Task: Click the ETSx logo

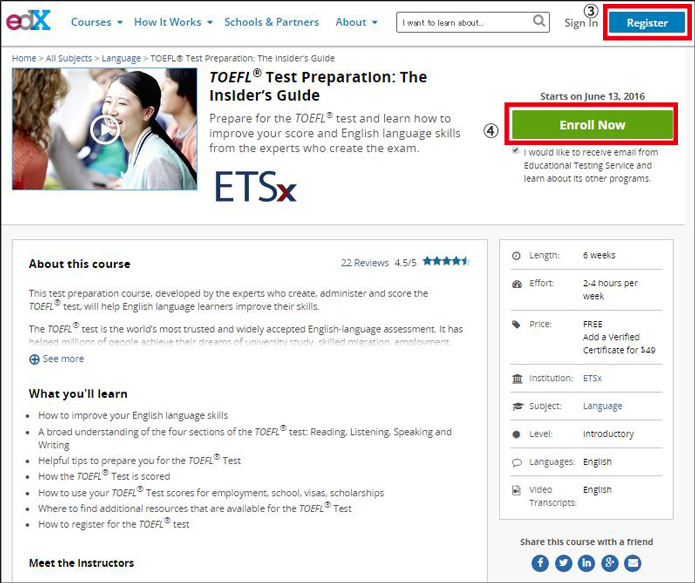Action: coord(255,187)
